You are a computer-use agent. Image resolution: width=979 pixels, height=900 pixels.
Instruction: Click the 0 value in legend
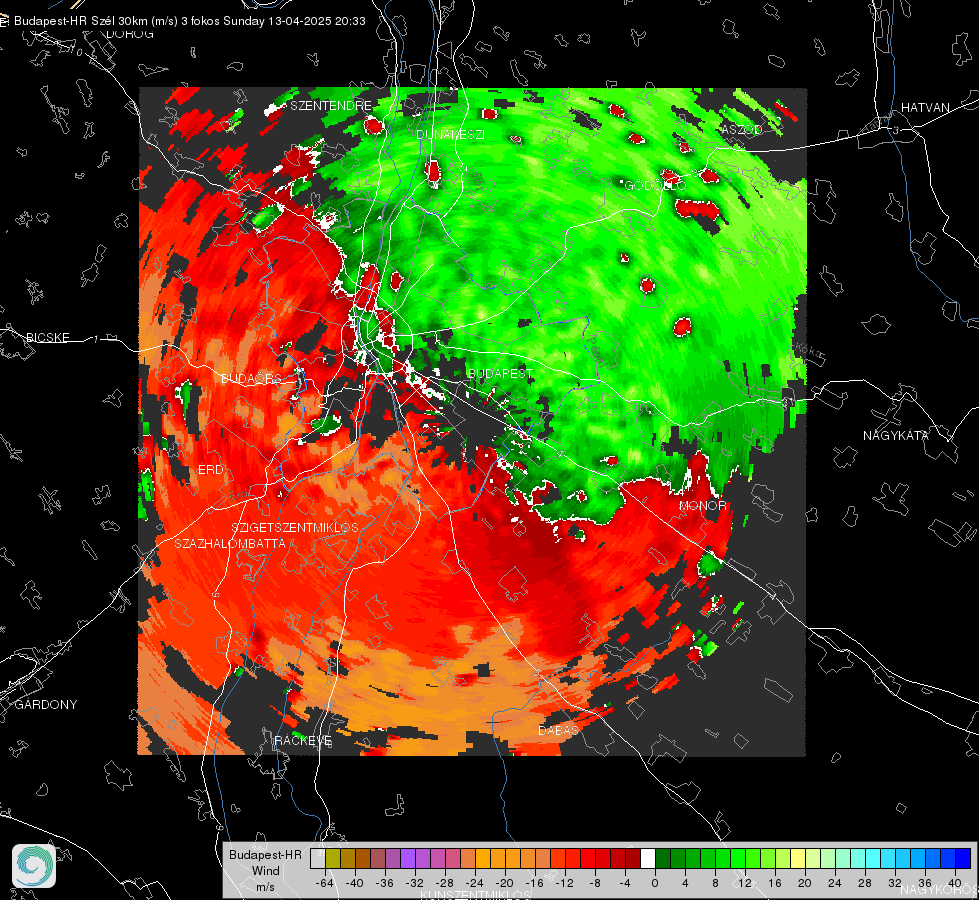click(655, 883)
